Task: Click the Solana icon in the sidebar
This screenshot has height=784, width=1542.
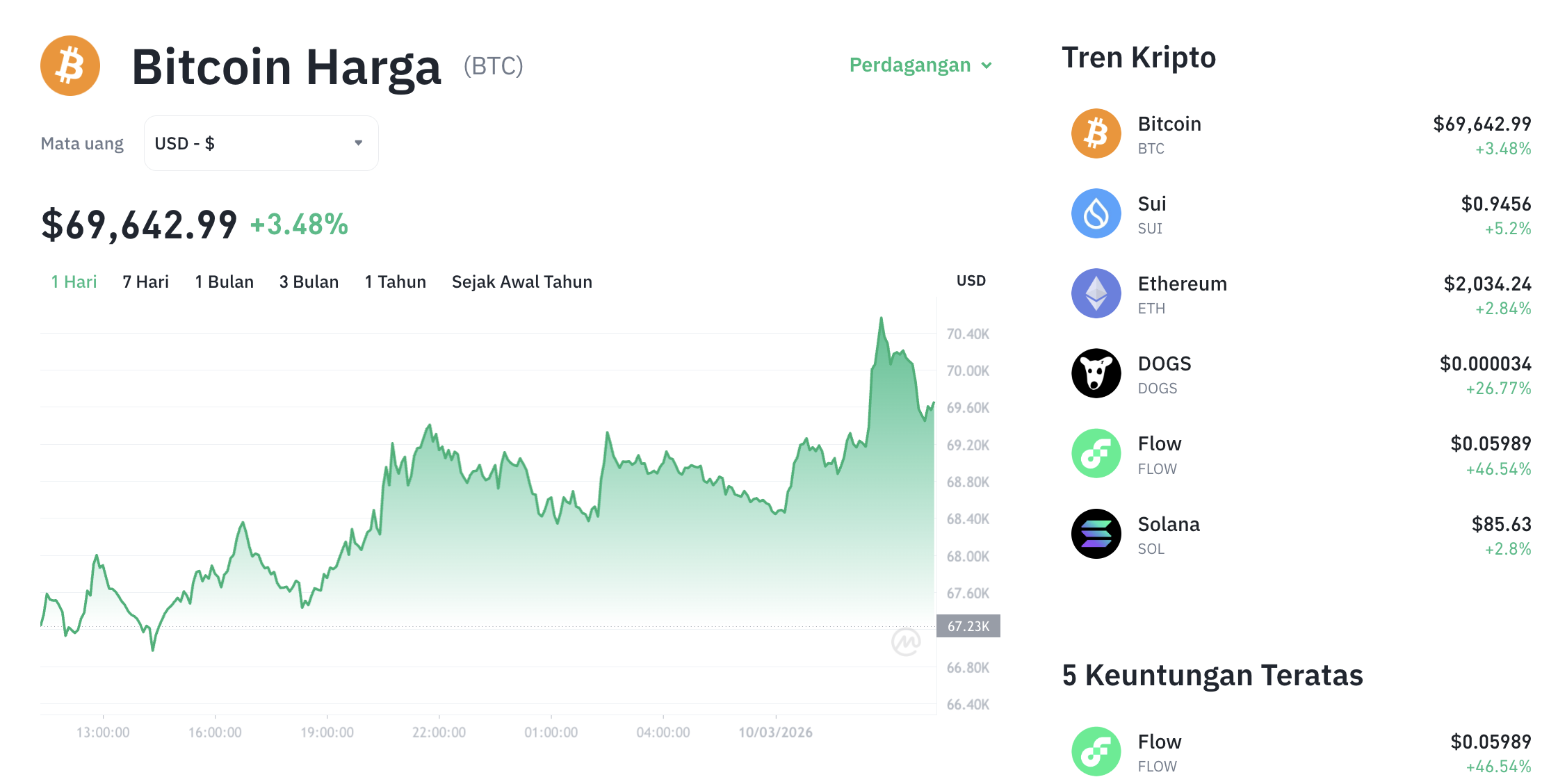Action: tap(1096, 533)
